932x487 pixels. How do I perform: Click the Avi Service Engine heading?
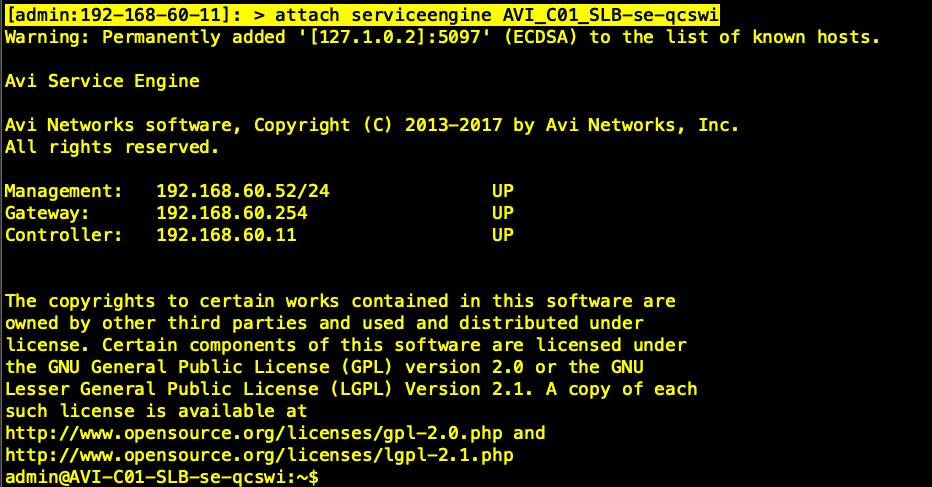click(102, 81)
